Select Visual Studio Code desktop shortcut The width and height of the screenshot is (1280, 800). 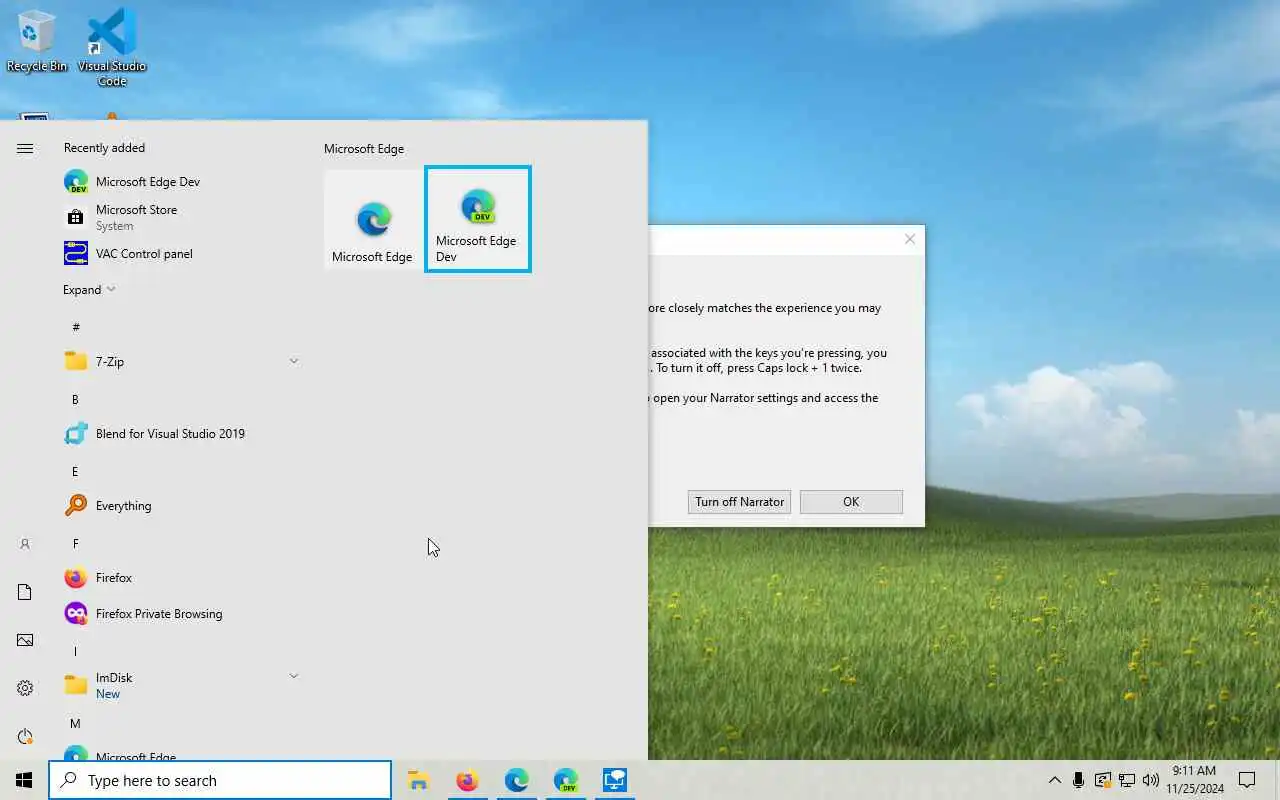(x=112, y=47)
